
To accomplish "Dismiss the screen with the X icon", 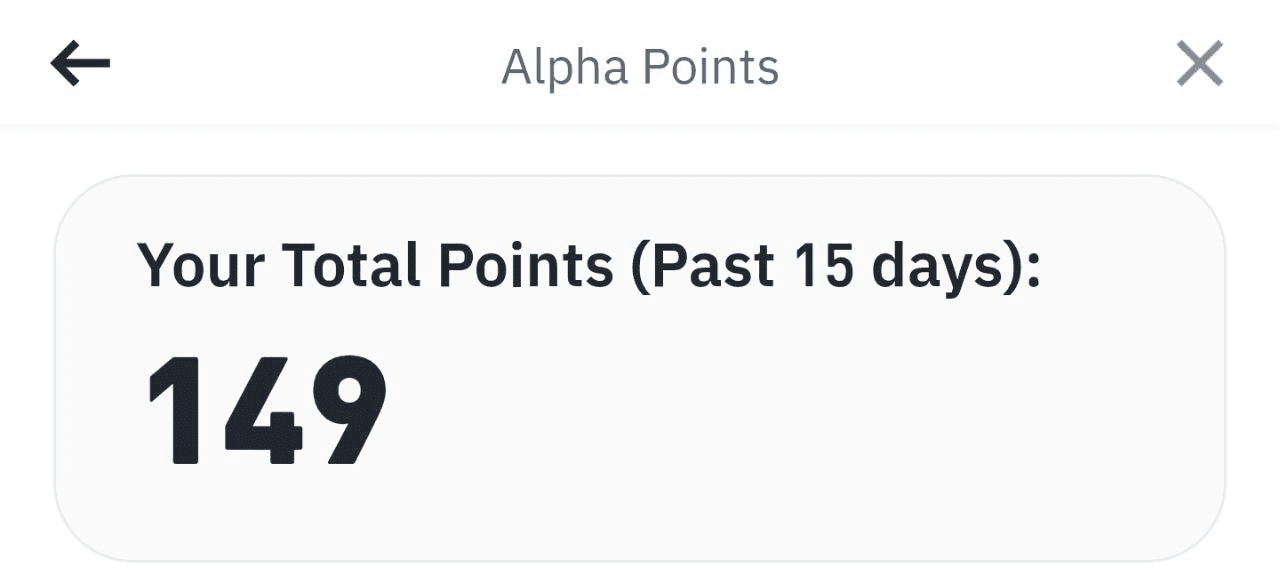I will click(1200, 66).
